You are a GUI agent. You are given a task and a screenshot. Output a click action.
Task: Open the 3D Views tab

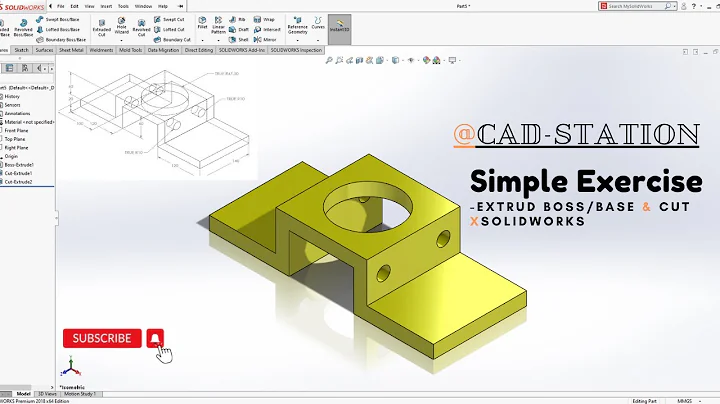click(x=47, y=394)
